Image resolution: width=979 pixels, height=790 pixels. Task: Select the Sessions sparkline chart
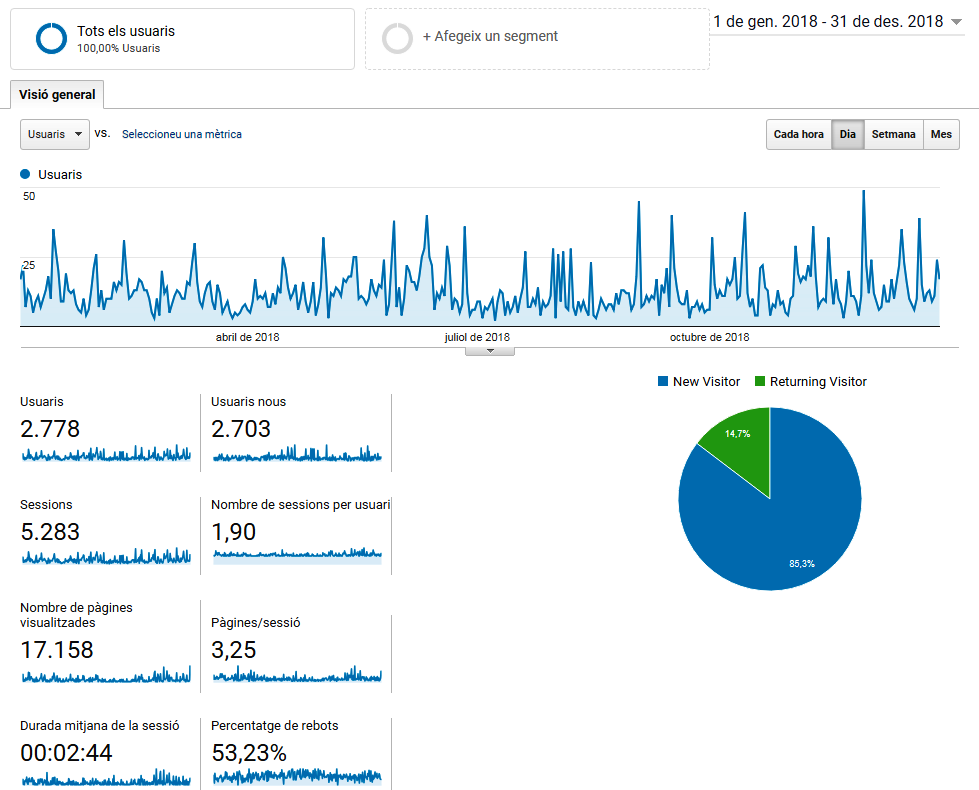(x=105, y=556)
